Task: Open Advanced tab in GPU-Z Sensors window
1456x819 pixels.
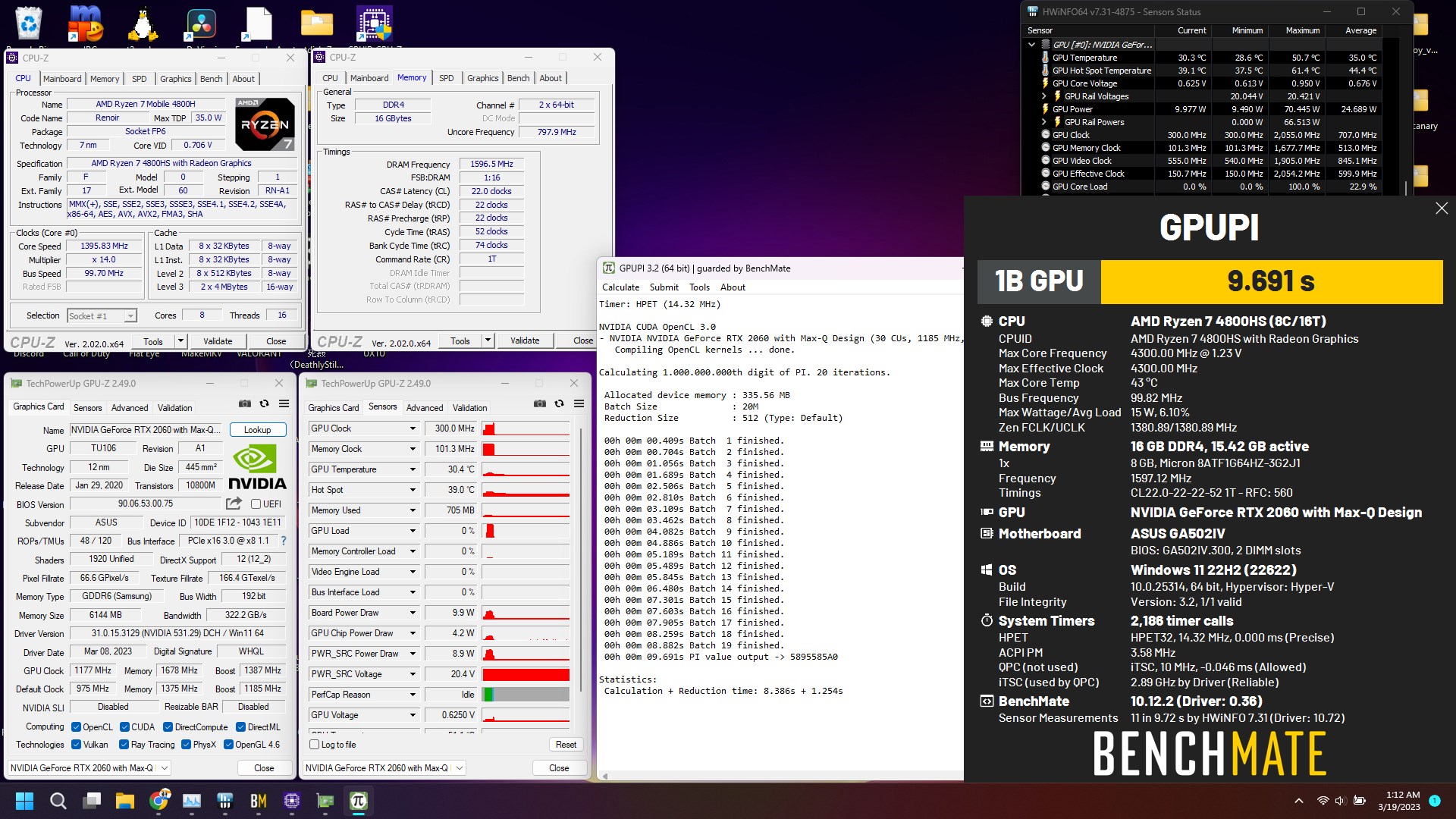Action: (425, 408)
